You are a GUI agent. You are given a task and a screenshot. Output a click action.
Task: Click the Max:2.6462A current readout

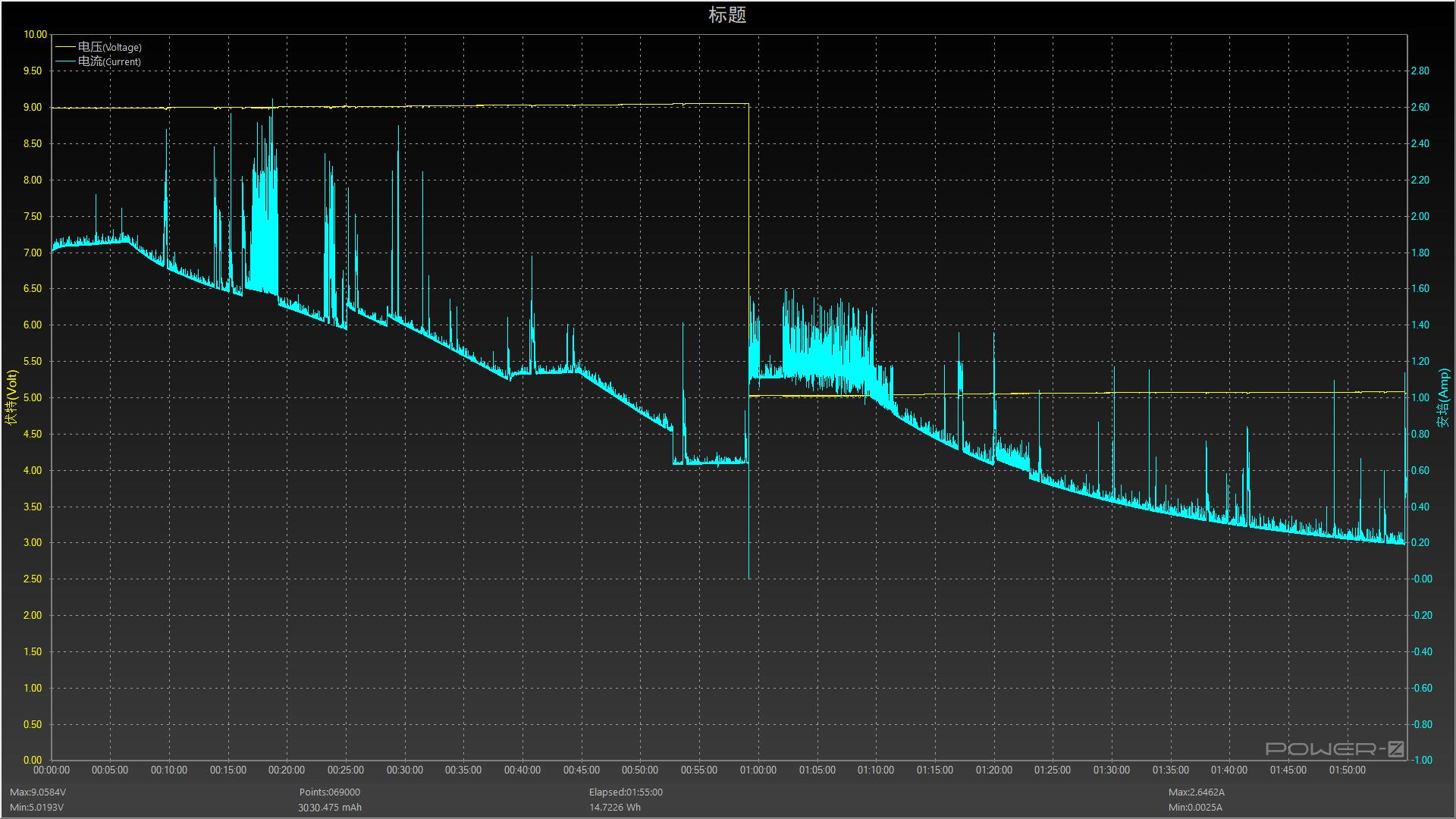click(x=1197, y=792)
